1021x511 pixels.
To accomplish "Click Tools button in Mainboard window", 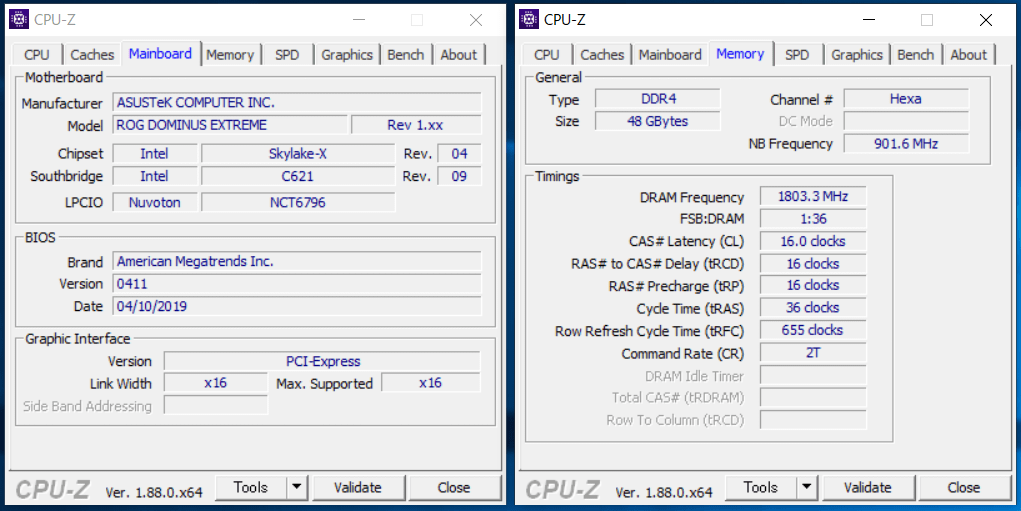I will pyautogui.click(x=251, y=488).
